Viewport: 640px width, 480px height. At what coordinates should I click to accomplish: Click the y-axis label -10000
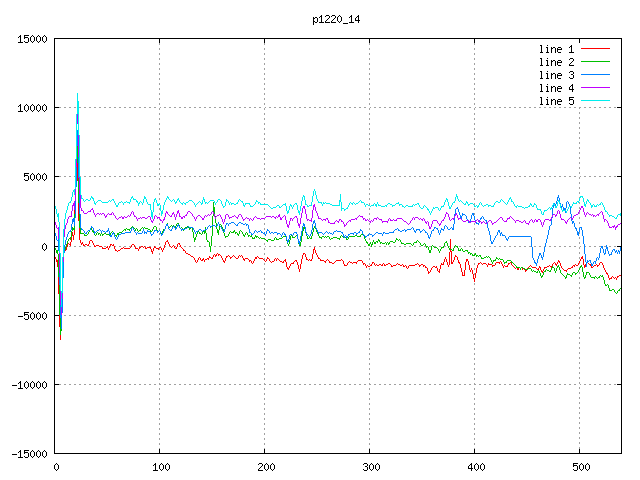[x=29, y=385]
